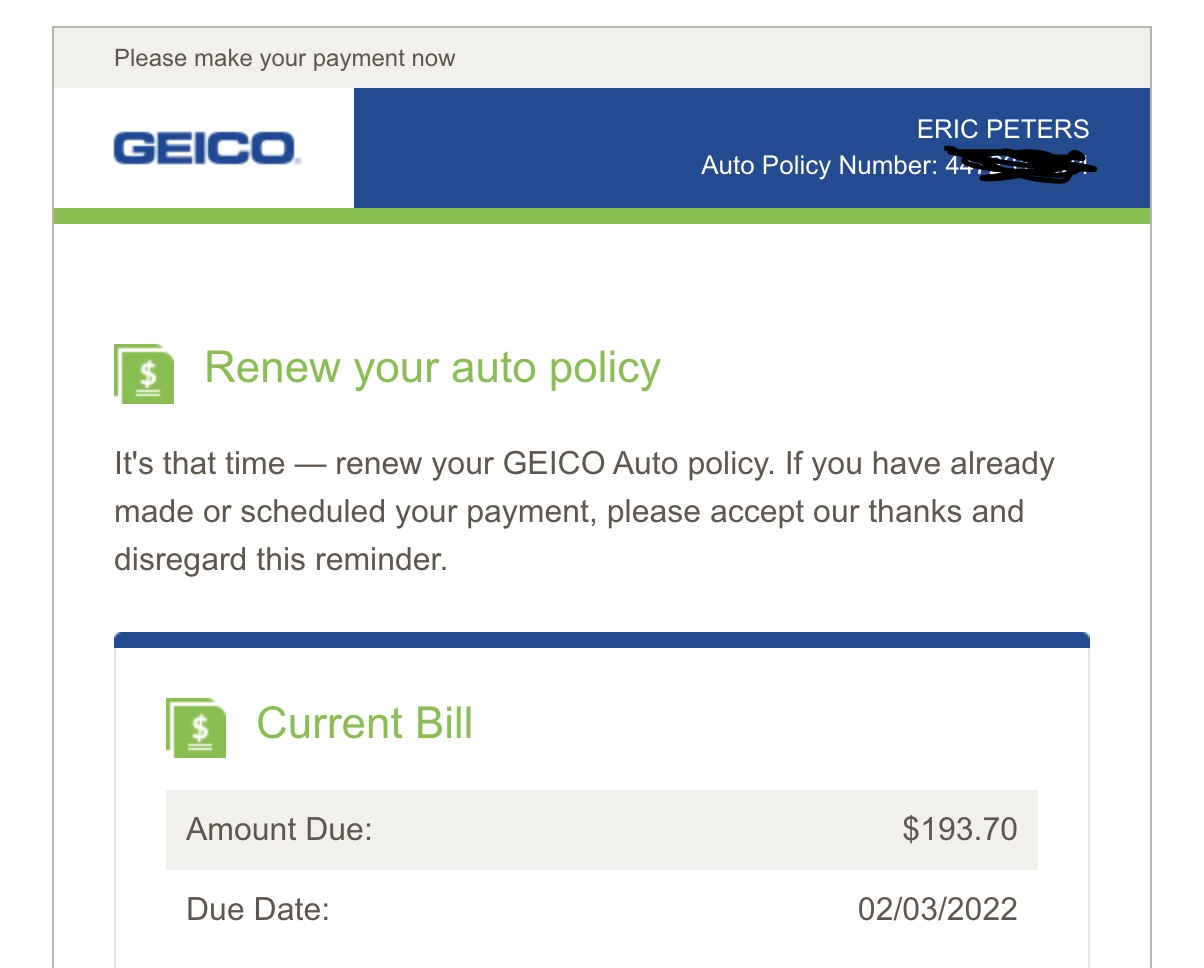This screenshot has width=1204, height=968.
Task: Click empty blue header area left of name
Action: coord(520,148)
